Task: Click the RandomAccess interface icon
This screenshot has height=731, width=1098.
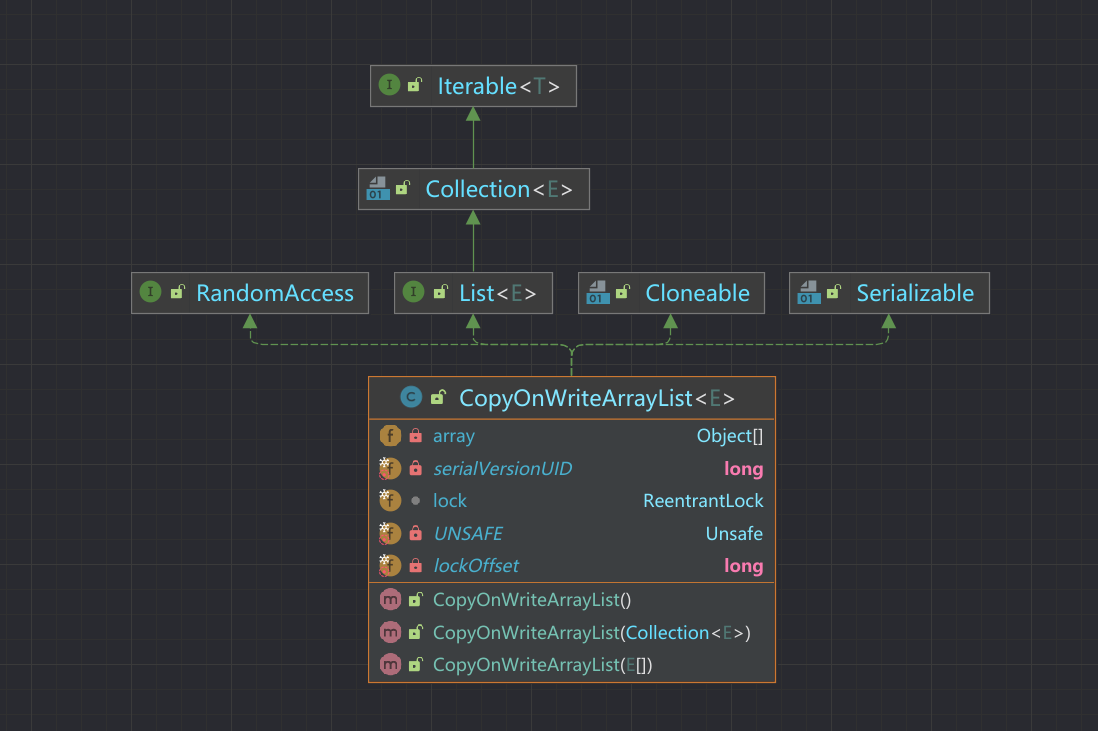Action: tap(151, 292)
